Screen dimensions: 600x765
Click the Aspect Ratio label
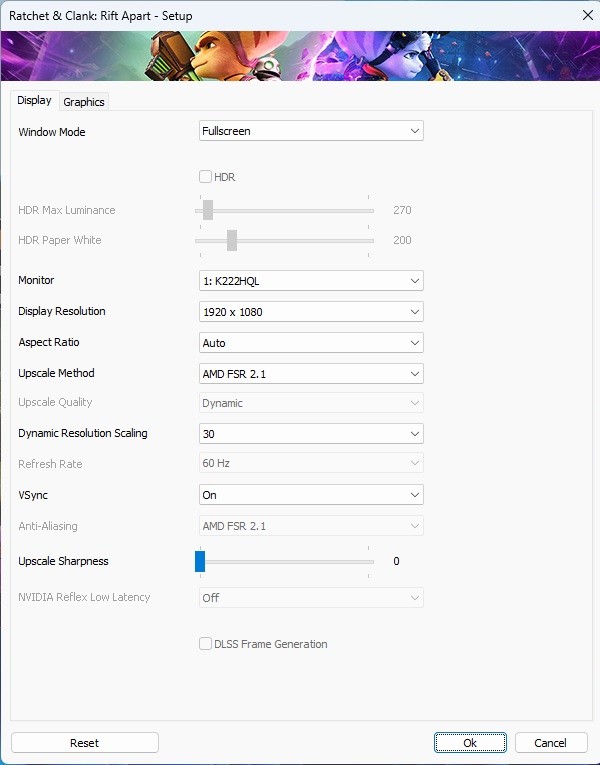coord(49,342)
